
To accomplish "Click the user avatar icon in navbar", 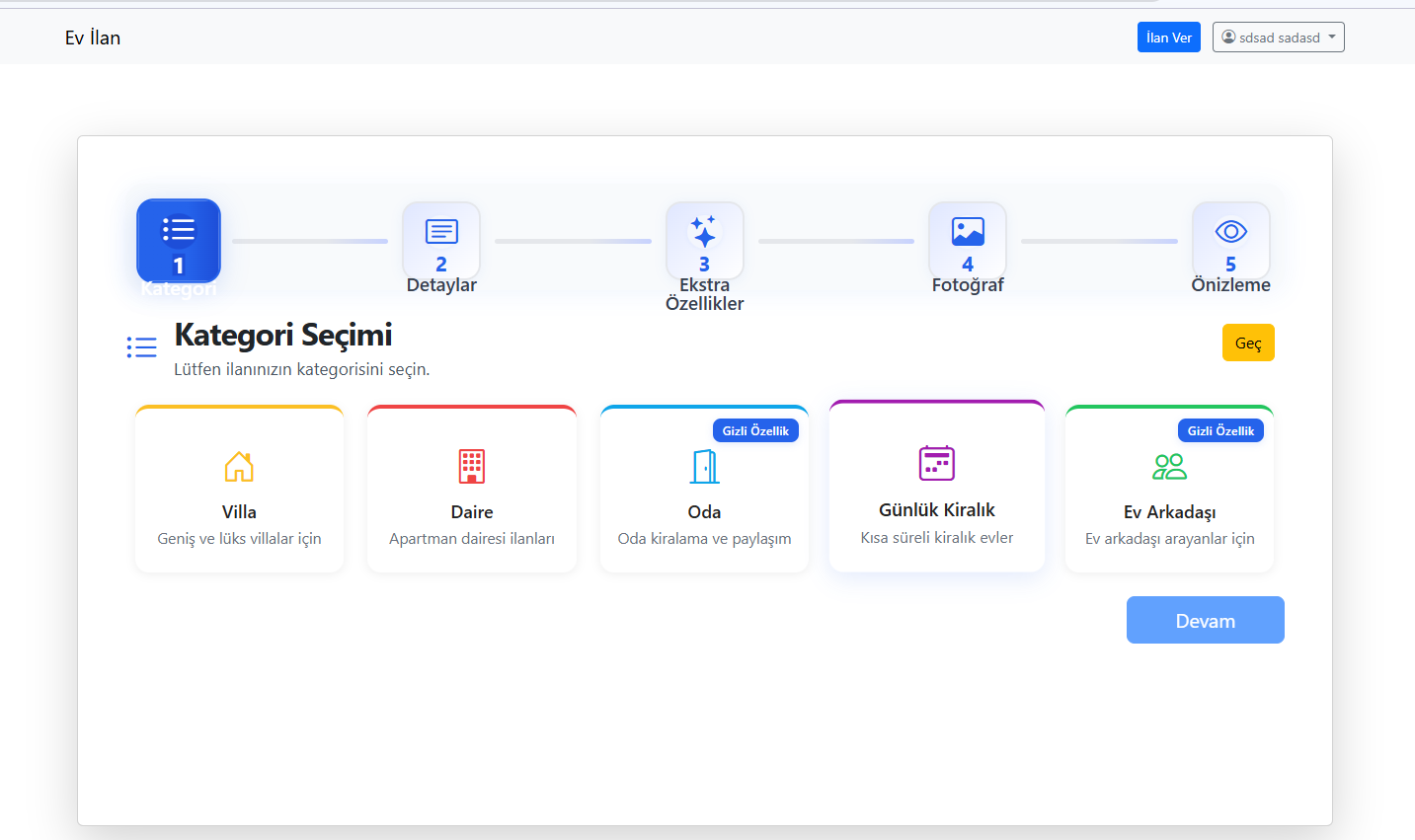I will (x=1228, y=37).
